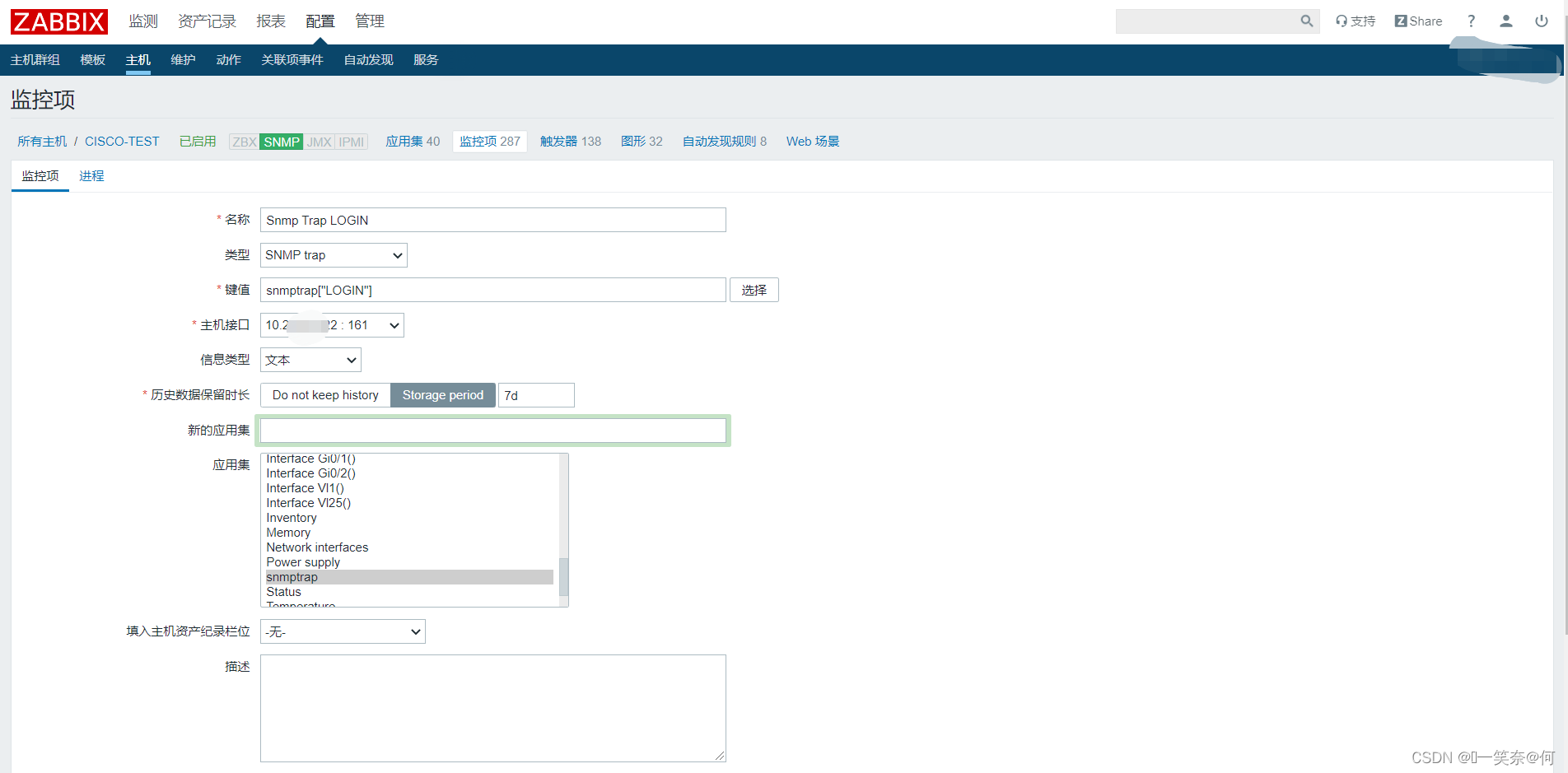Click the IPMI availability badge

pyautogui.click(x=352, y=142)
